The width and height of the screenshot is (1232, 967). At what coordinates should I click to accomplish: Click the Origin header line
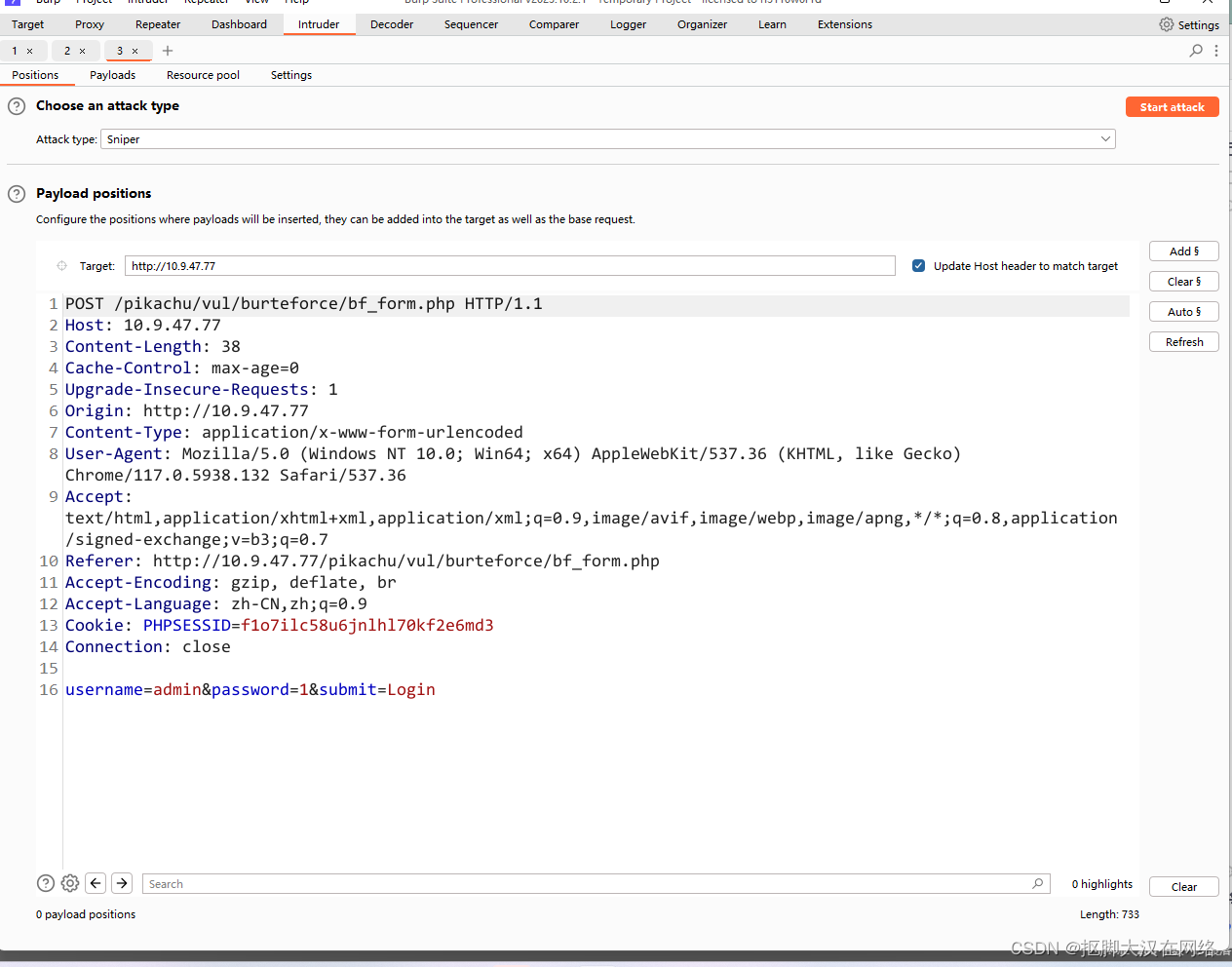187,411
